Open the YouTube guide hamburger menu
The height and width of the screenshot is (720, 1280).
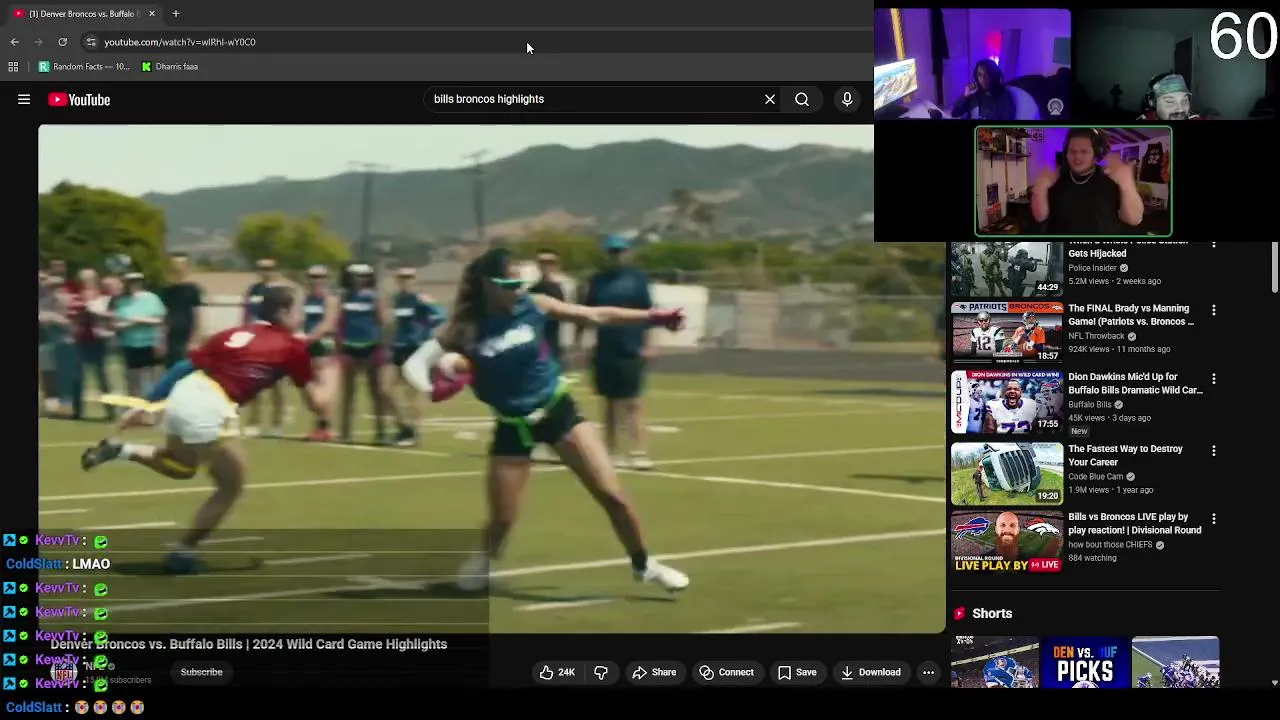pyautogui.click(x=24, y=99)
